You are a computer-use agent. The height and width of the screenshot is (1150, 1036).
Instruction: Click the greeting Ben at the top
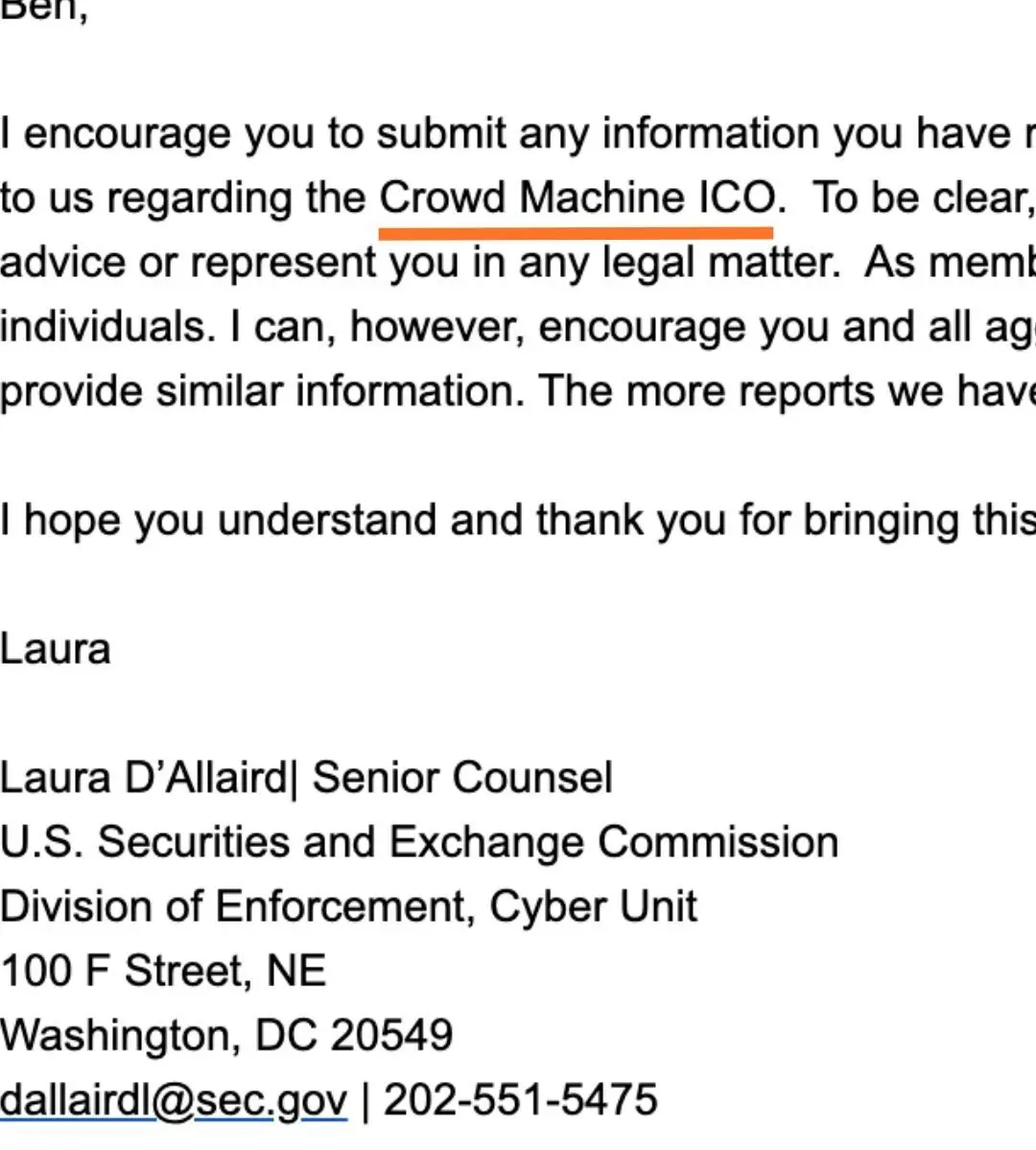point(43,11)
